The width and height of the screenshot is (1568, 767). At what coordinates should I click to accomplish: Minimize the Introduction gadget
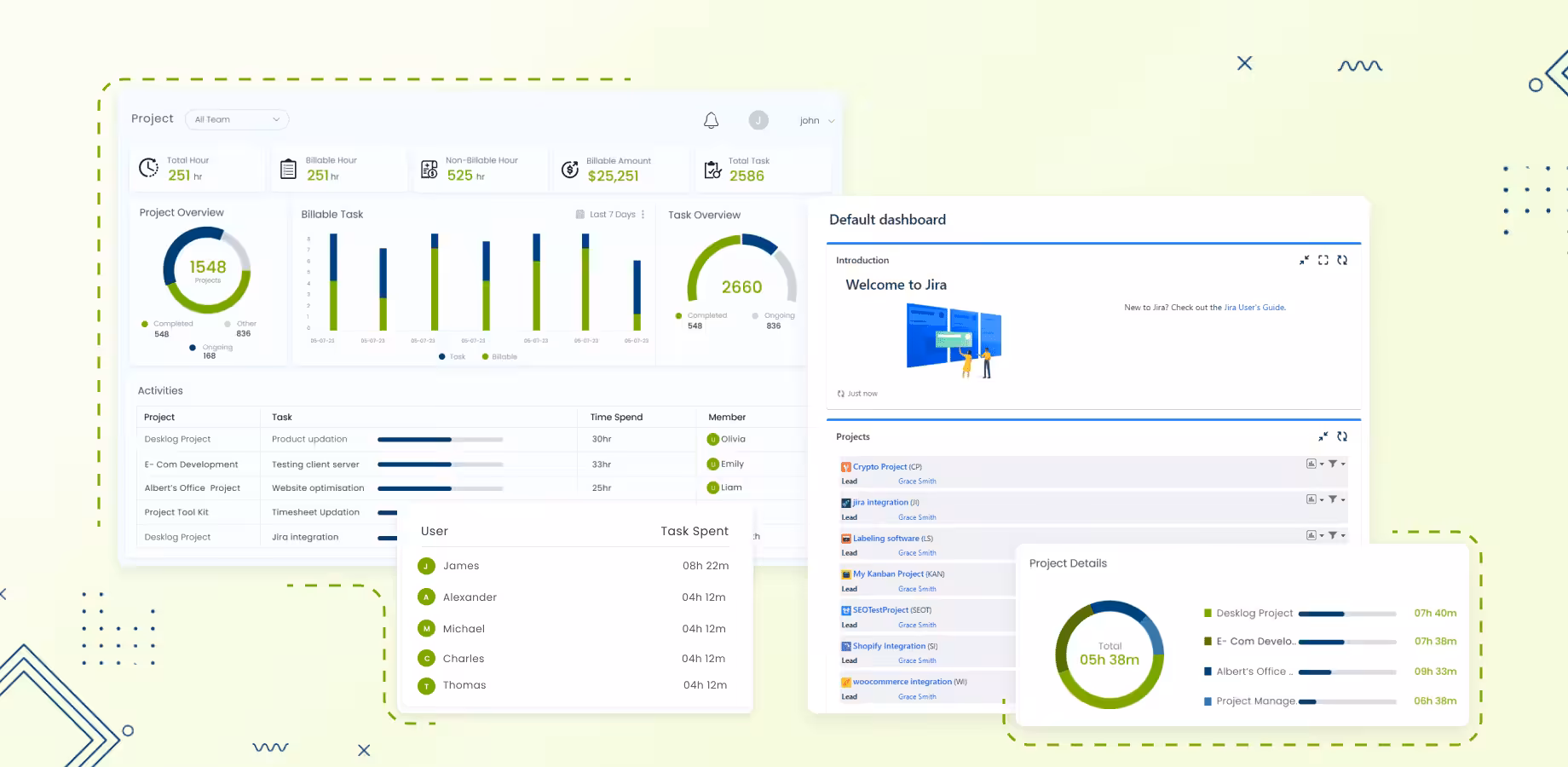tap(1304, 261)
